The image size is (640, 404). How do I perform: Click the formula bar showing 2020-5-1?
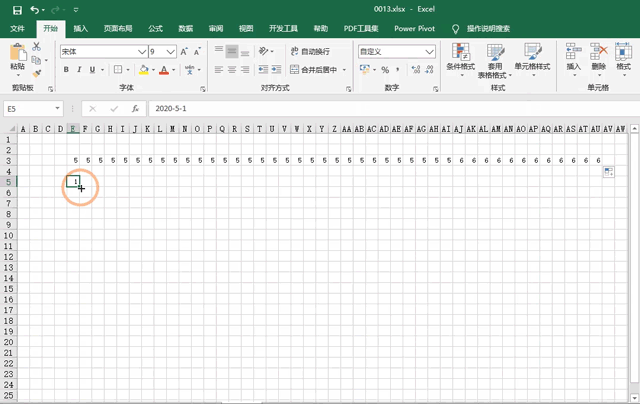(x=394, y=109)
